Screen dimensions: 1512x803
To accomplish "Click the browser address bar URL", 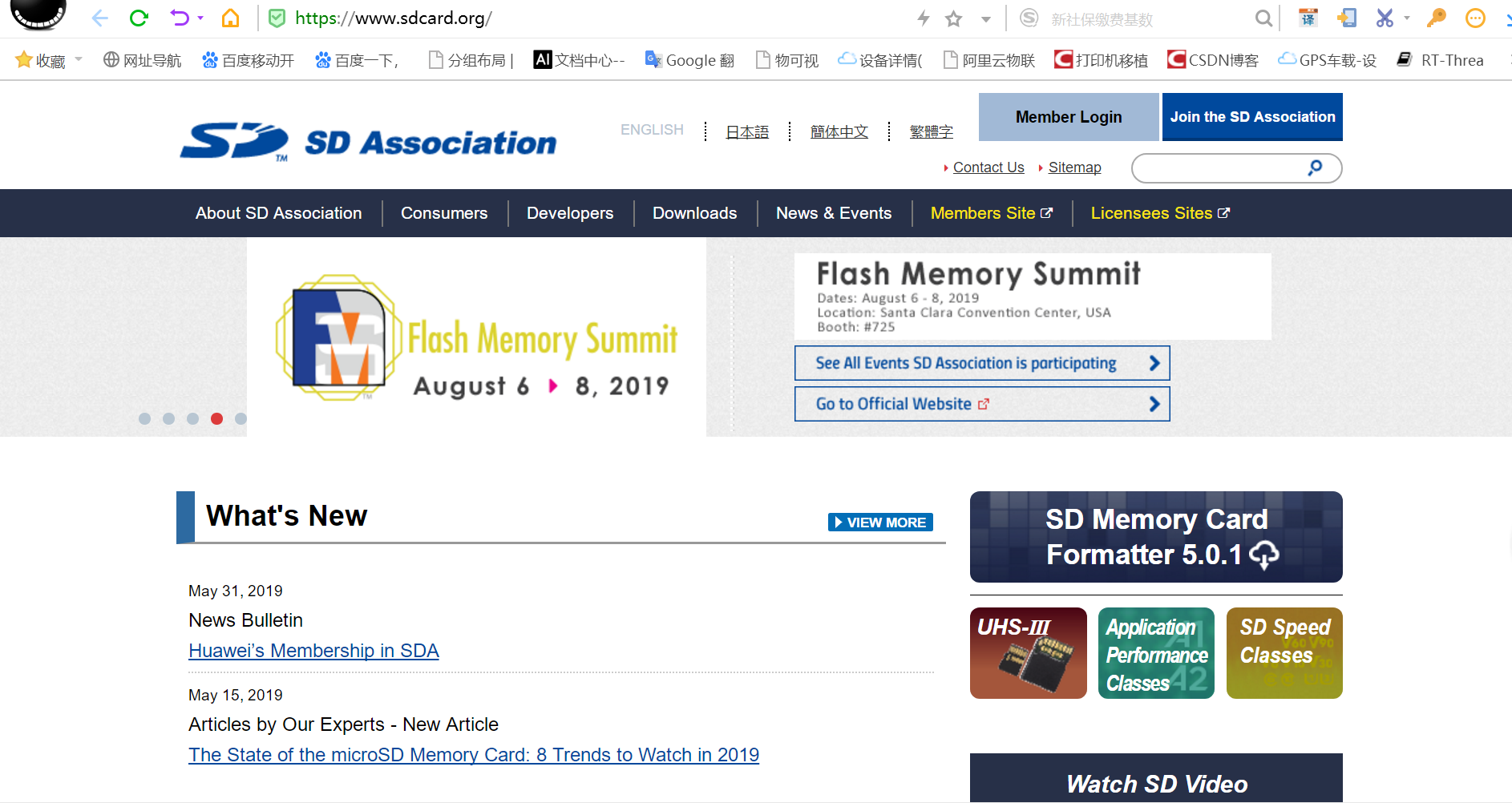I will (394, 18).
